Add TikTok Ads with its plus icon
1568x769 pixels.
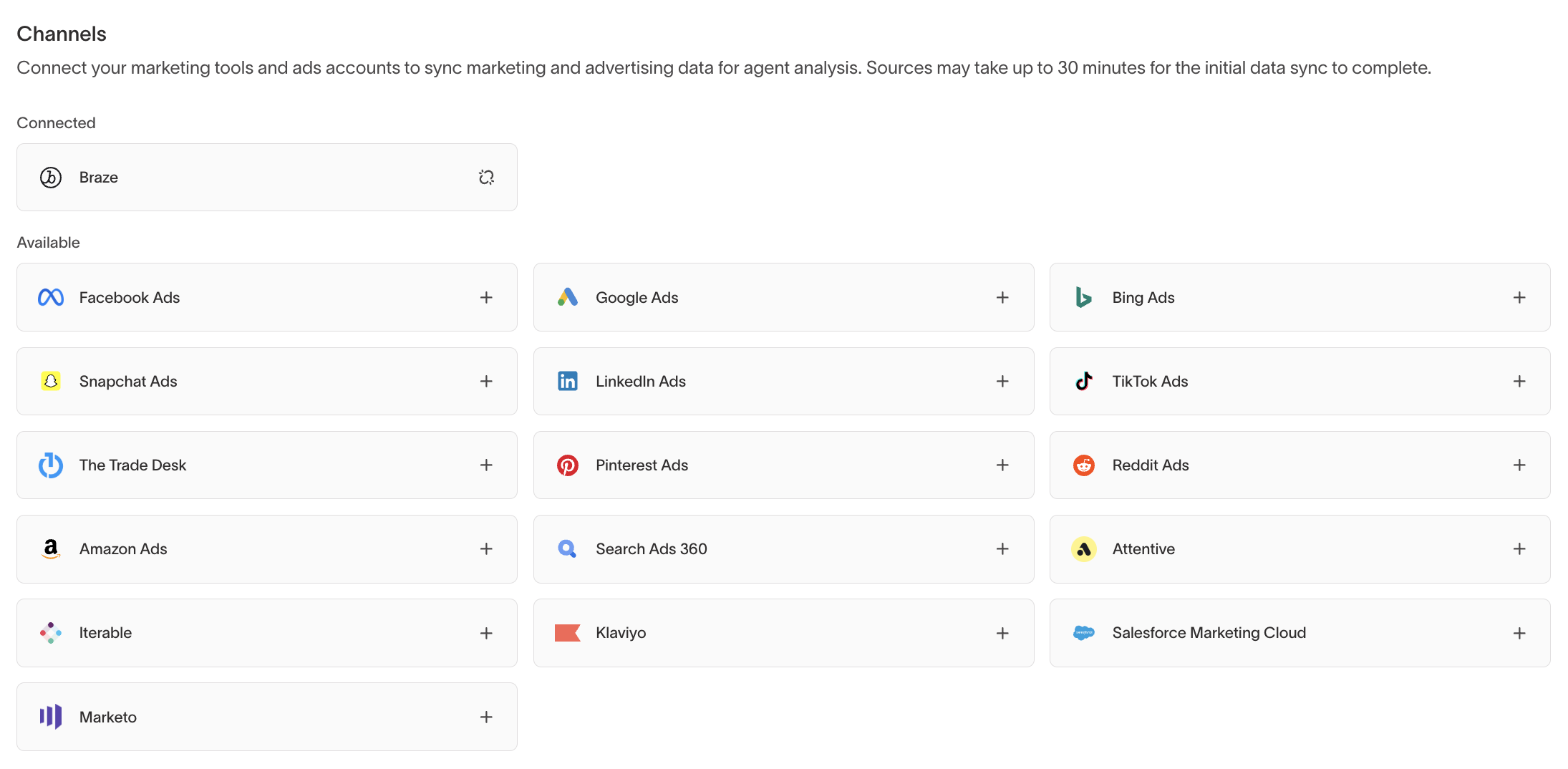coord(1519,381)
